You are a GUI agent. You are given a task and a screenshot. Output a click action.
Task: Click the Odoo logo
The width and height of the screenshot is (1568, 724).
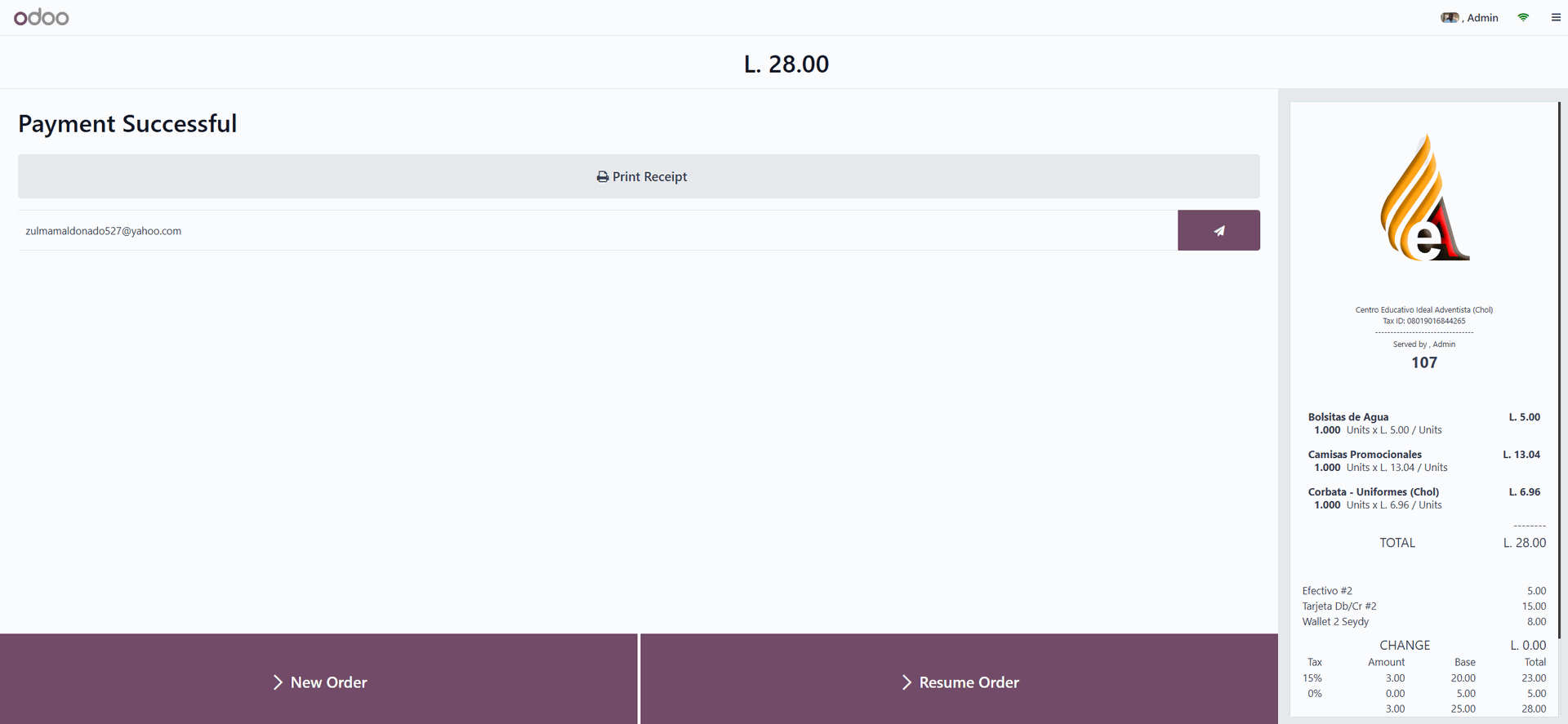pos(41,17)
